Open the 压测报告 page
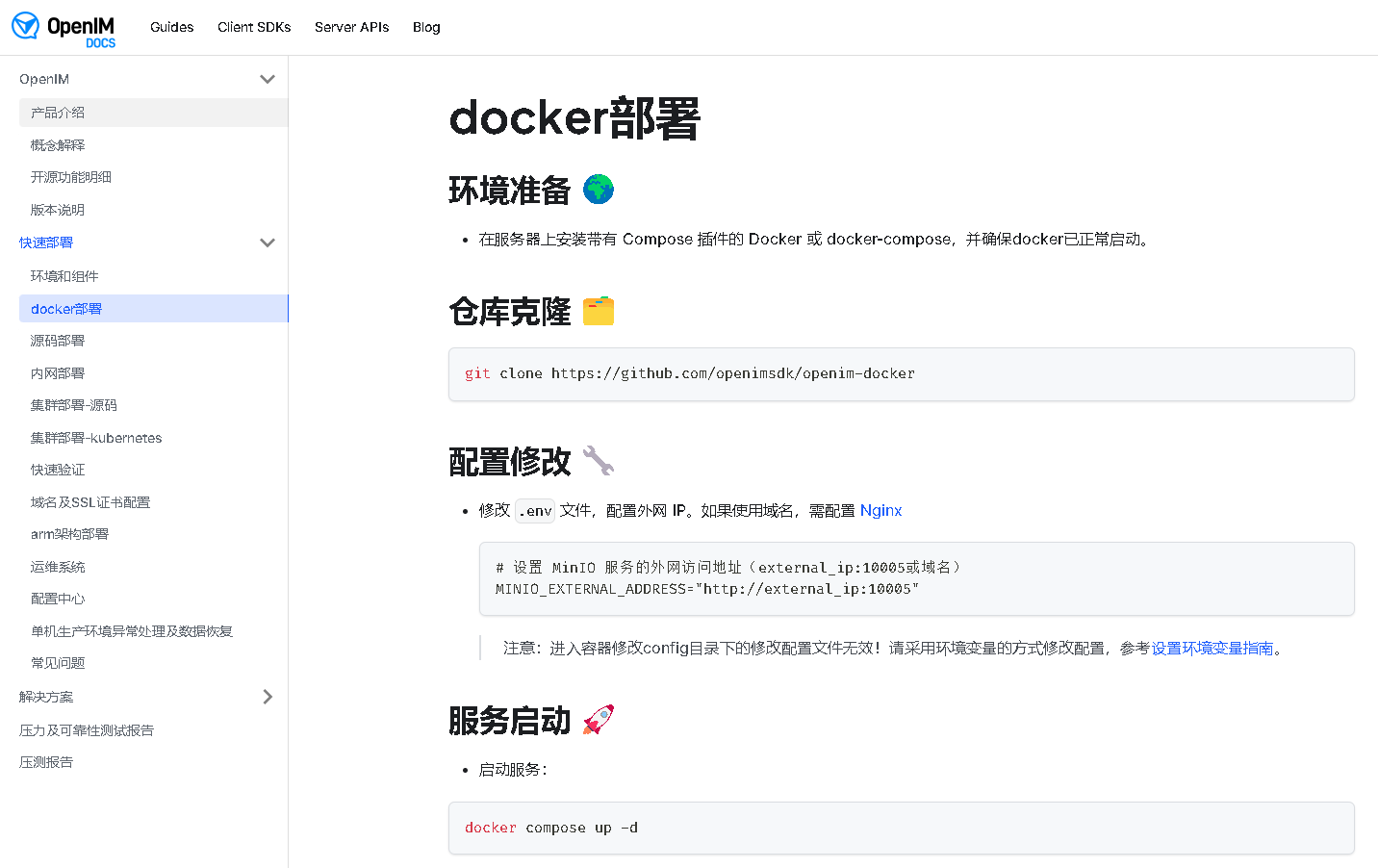 tap(46, 762)
